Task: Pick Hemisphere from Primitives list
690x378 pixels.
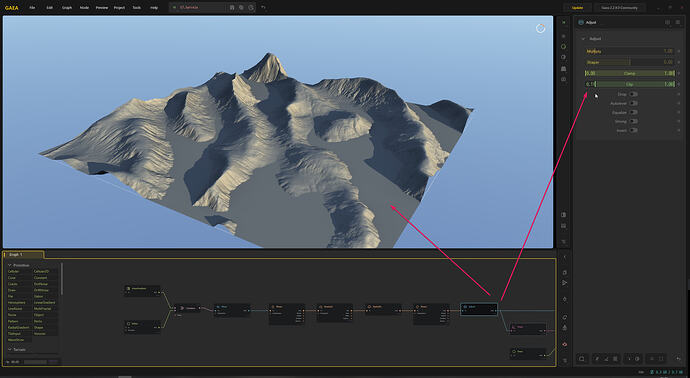Action: tap(17, 303)
